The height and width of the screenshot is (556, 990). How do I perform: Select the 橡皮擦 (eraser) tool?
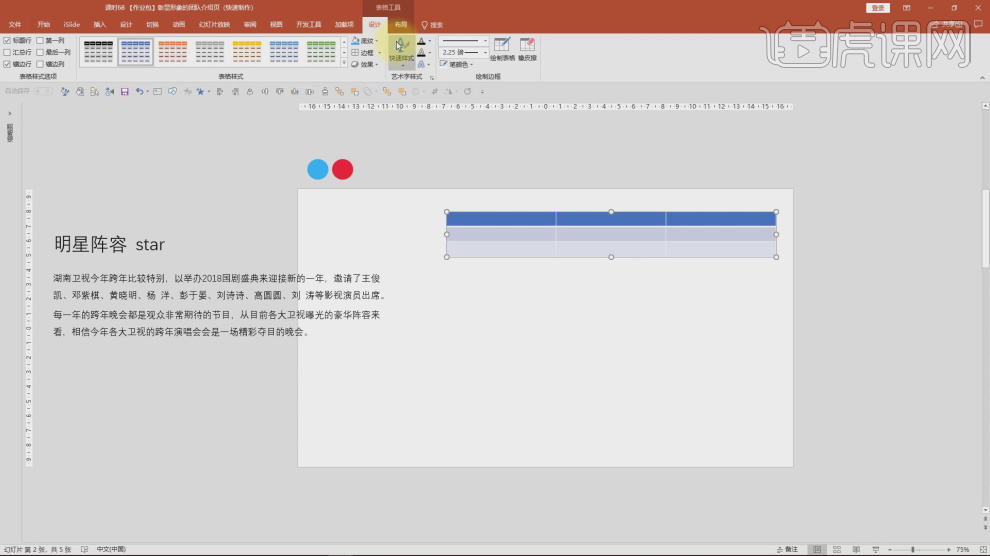point(527,49)
